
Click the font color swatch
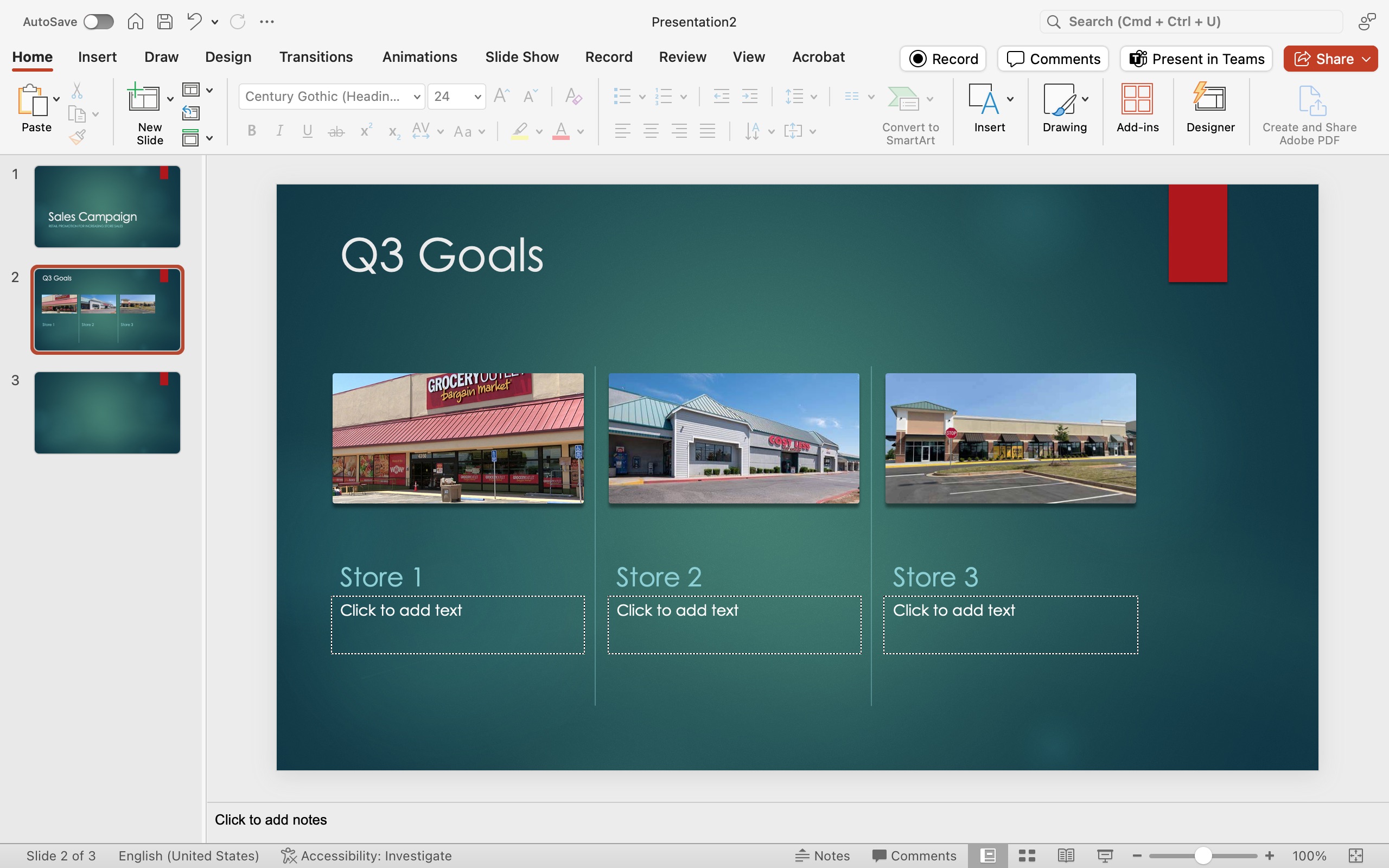561,131
